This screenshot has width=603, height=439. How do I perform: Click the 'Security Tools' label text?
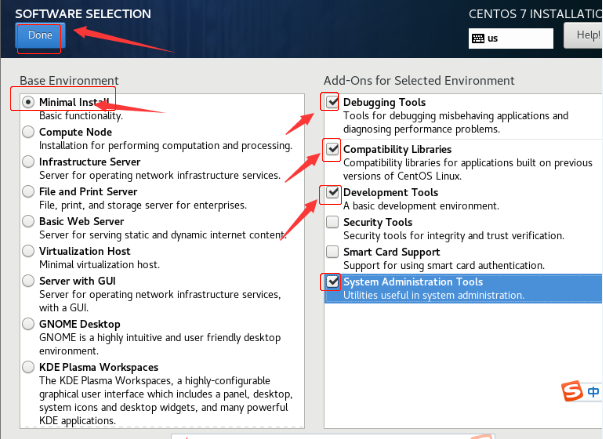[378, 222]
